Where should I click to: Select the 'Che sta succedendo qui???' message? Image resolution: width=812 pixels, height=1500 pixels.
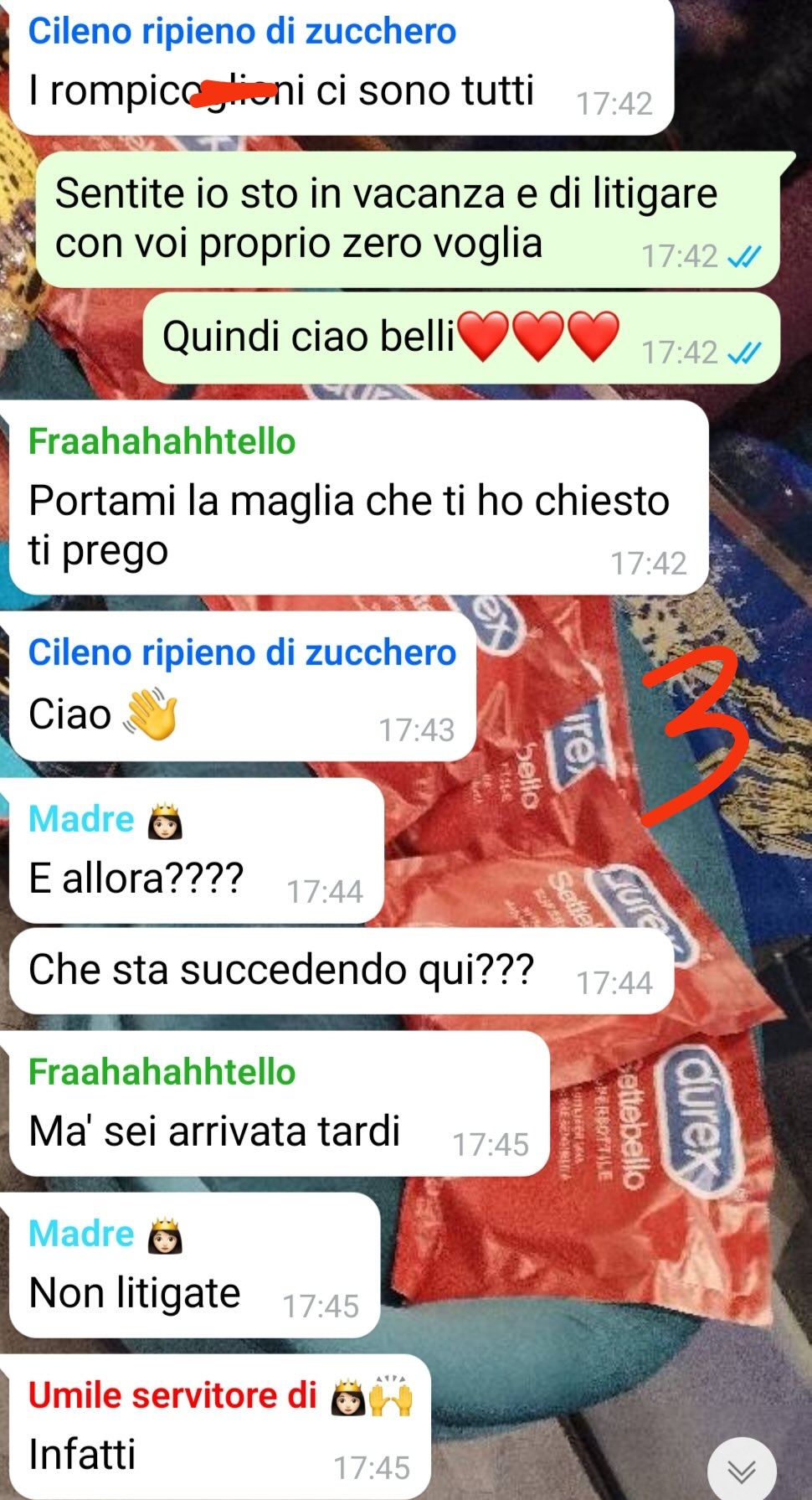342,971
